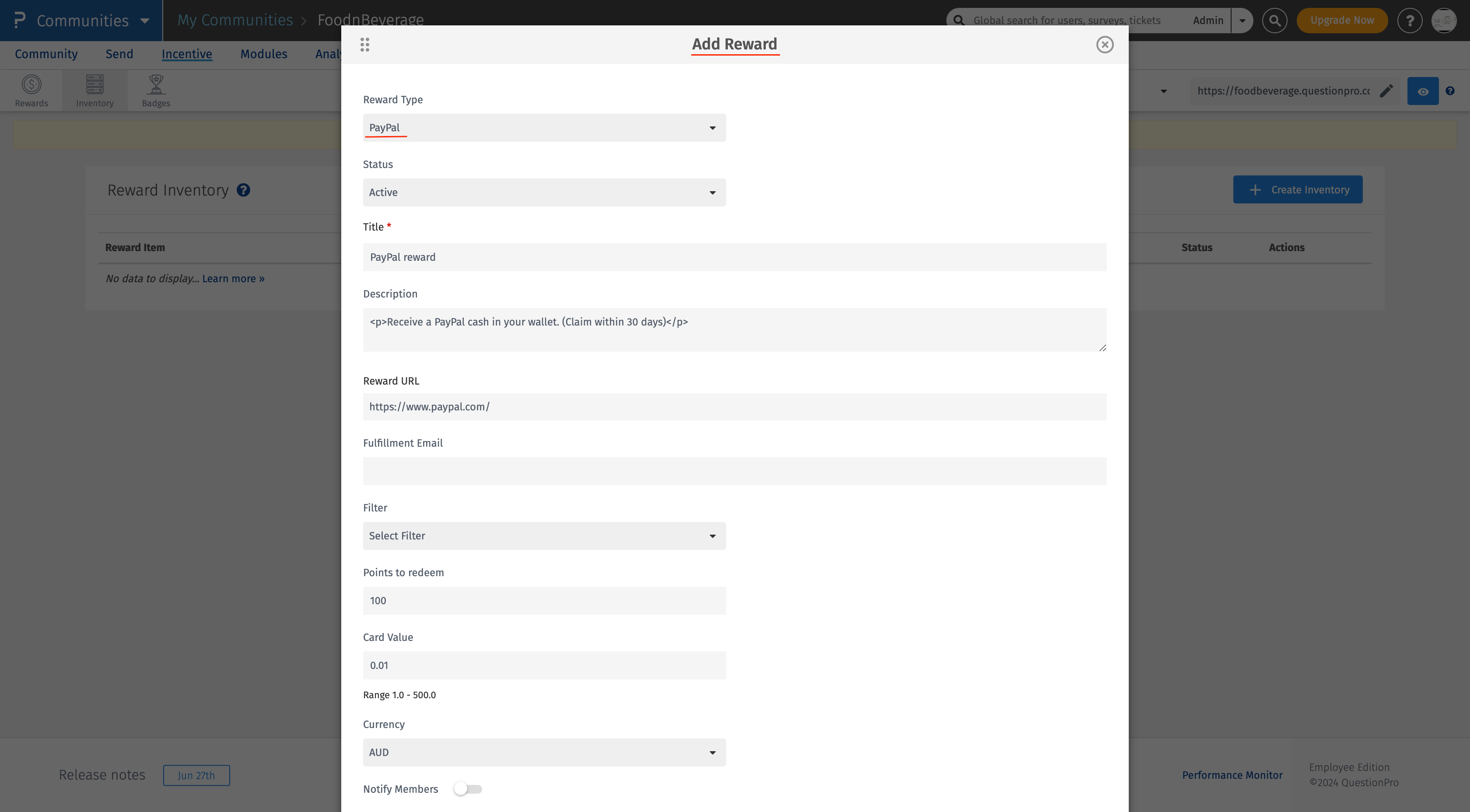The width and height of the screenshot is (1470, 812).
Task: Open the Status Active dropdown
Action: (x=544, y=192)
